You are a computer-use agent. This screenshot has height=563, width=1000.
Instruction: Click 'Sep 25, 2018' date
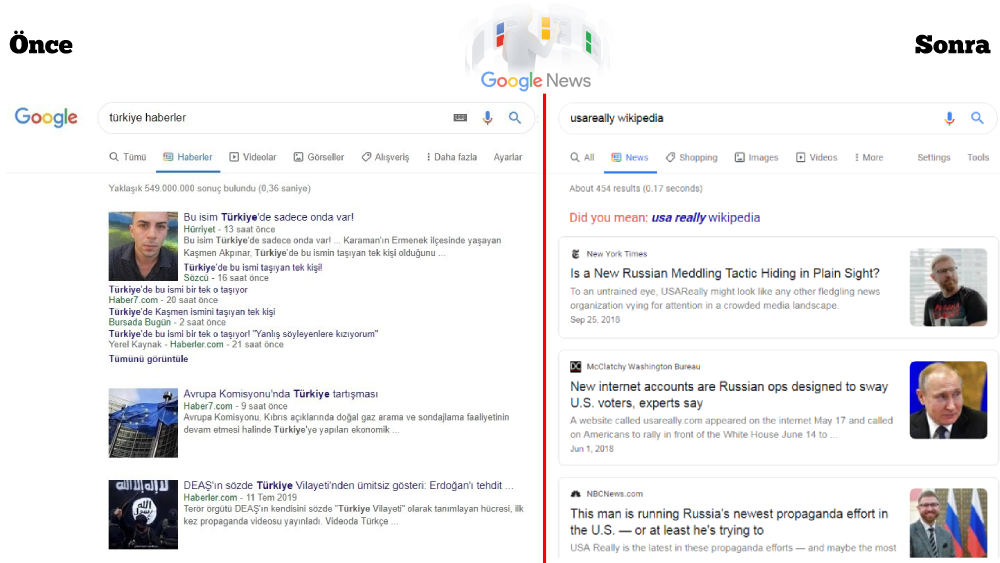(x=594, y=319)
